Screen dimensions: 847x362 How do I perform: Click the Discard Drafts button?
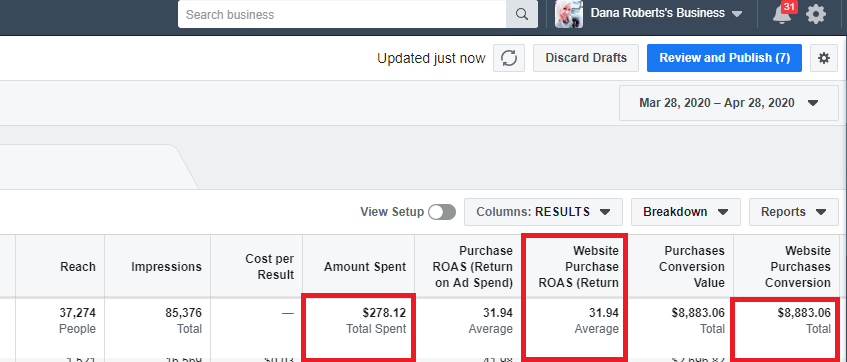pyautogui.click(x=586, y=58)
